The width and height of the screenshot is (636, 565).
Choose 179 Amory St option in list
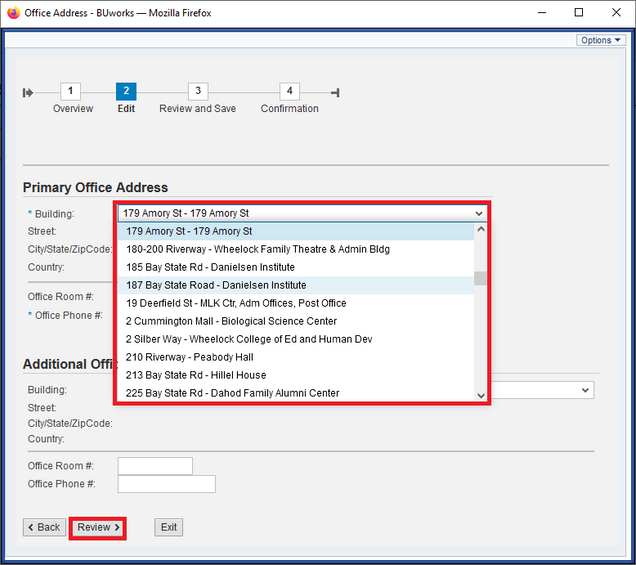296,231
